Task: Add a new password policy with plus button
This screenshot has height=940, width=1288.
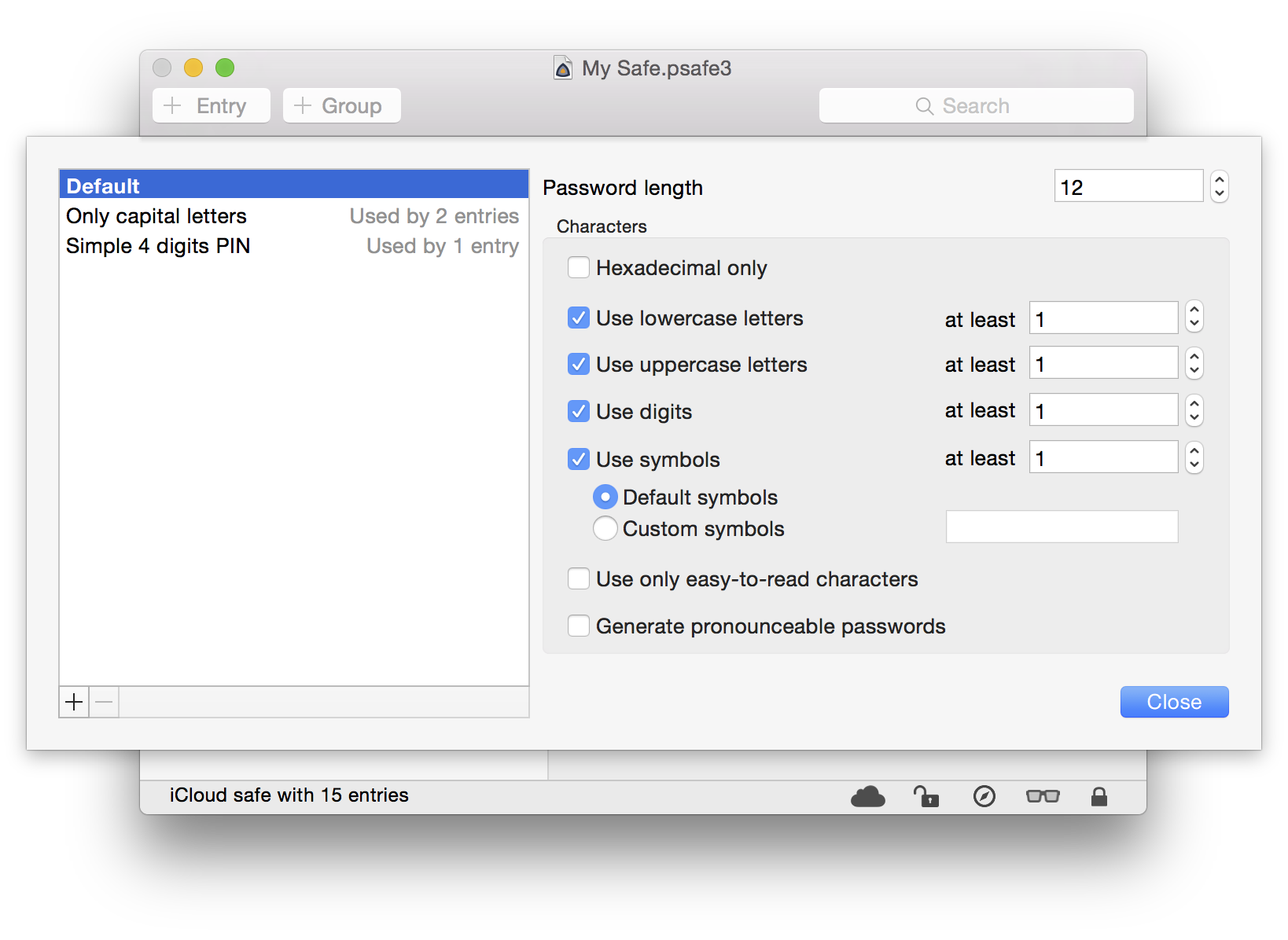Action: (74, 702)
